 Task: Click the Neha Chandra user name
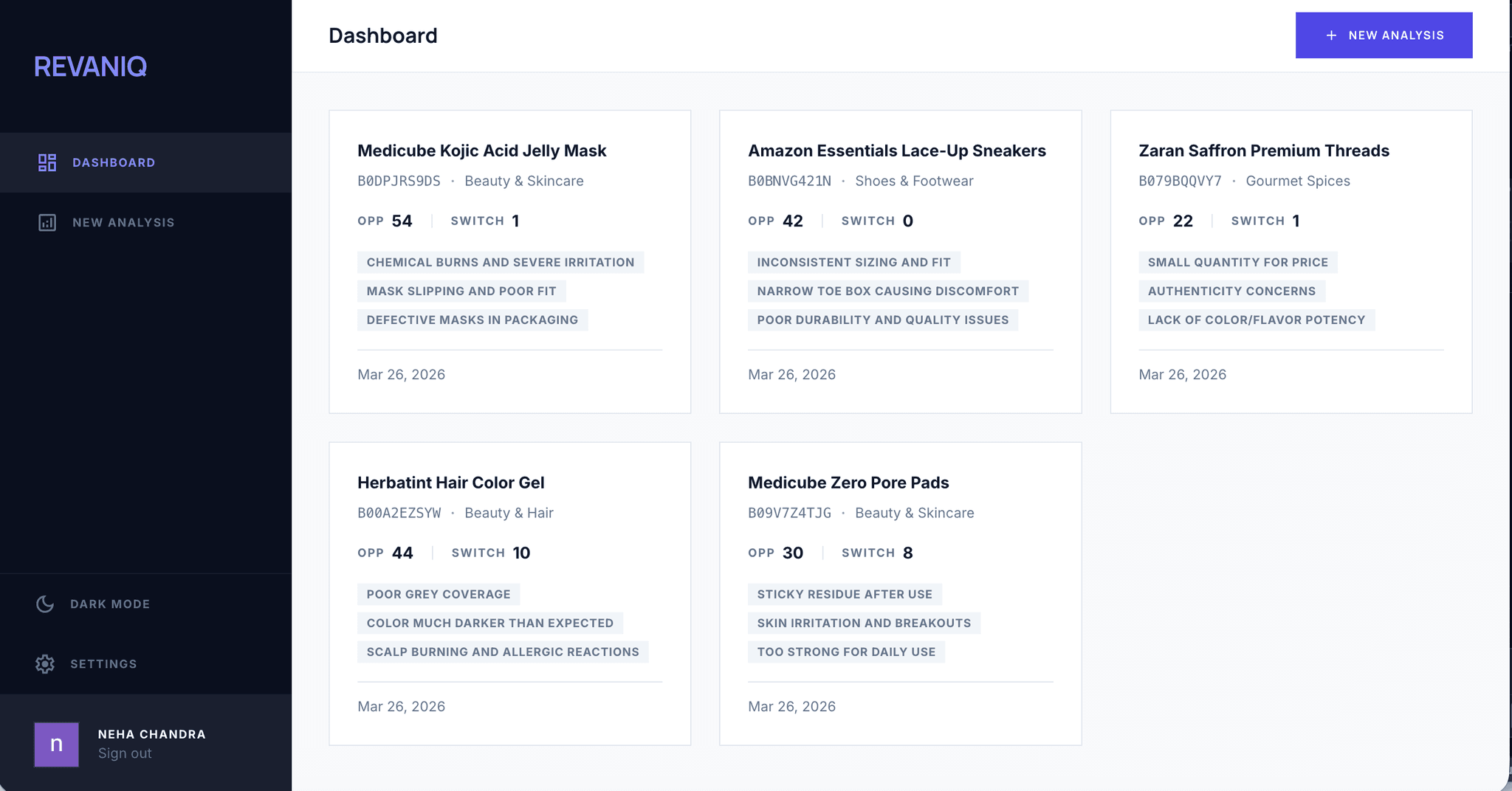(x=152, y=734)
